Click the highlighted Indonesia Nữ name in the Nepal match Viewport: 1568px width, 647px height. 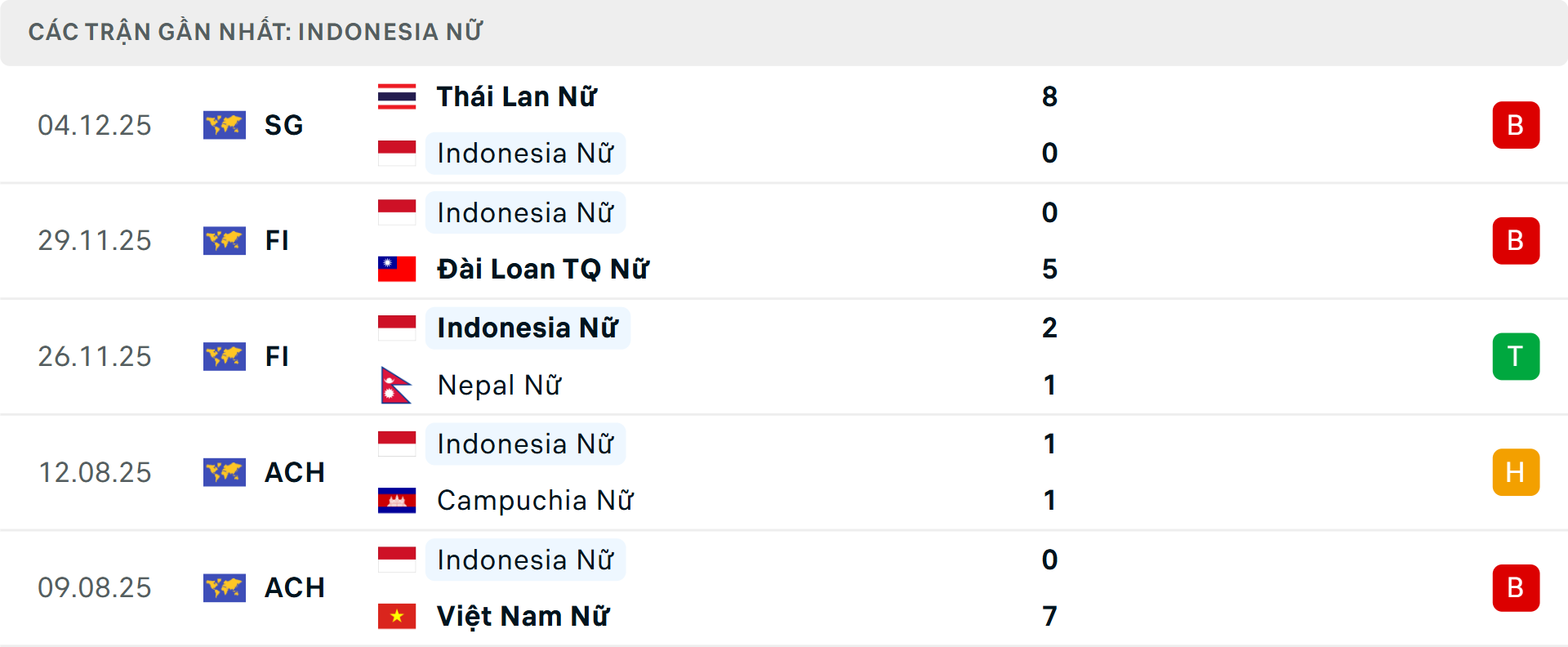(x=527, y=328)
